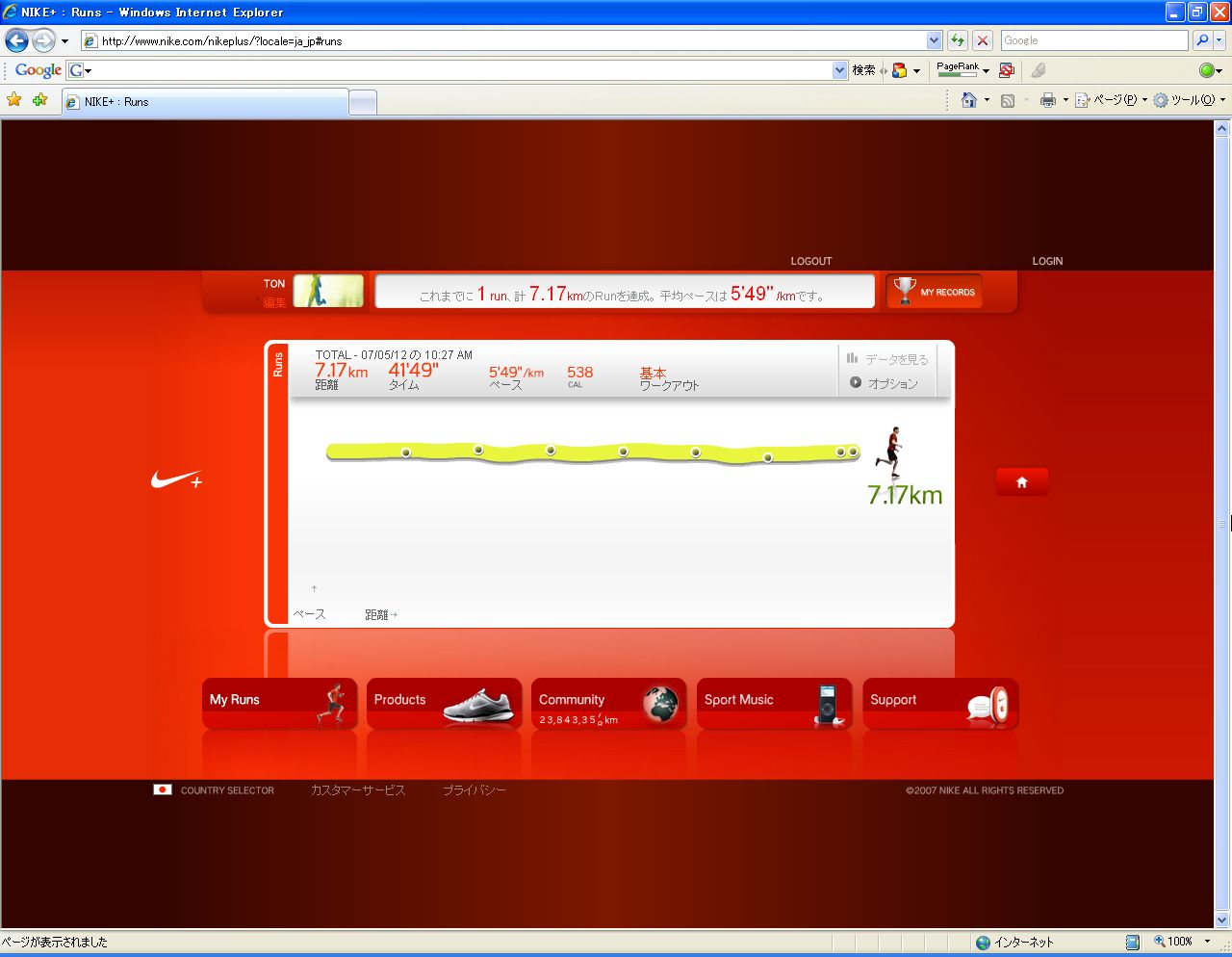Click the Nike+ swoosh logo
The width and height of the screenshot is (1232, 957).
click(176, 479)
